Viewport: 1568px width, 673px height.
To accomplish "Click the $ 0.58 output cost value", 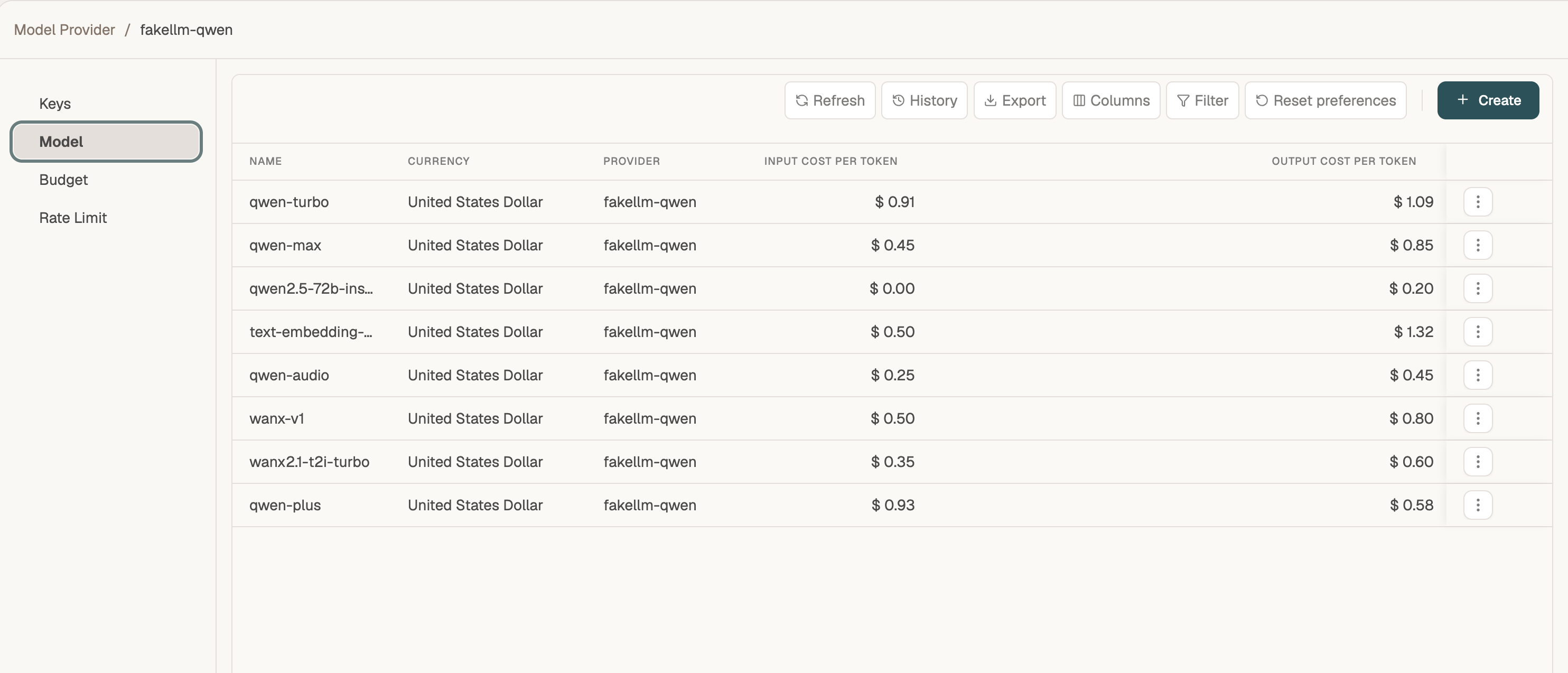I will (1411, 505).
